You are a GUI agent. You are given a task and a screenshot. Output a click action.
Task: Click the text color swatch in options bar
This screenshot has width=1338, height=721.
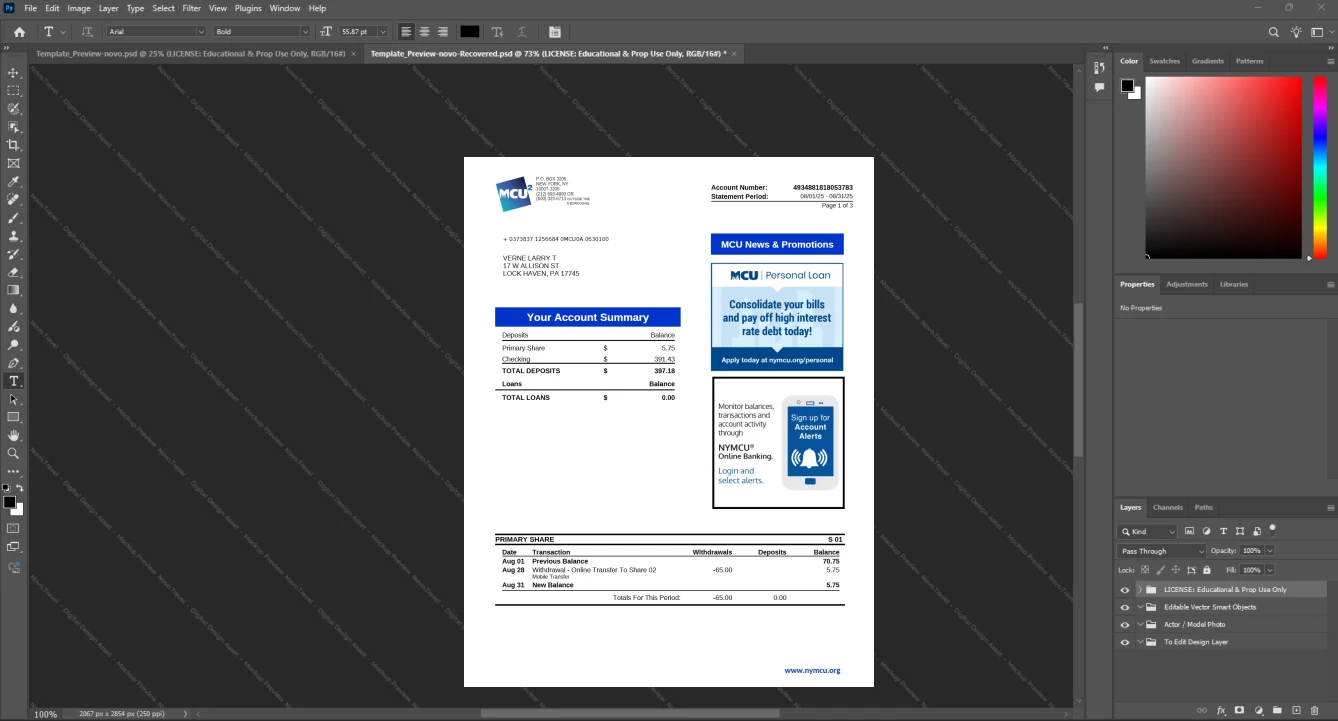[x=469, y=32]
